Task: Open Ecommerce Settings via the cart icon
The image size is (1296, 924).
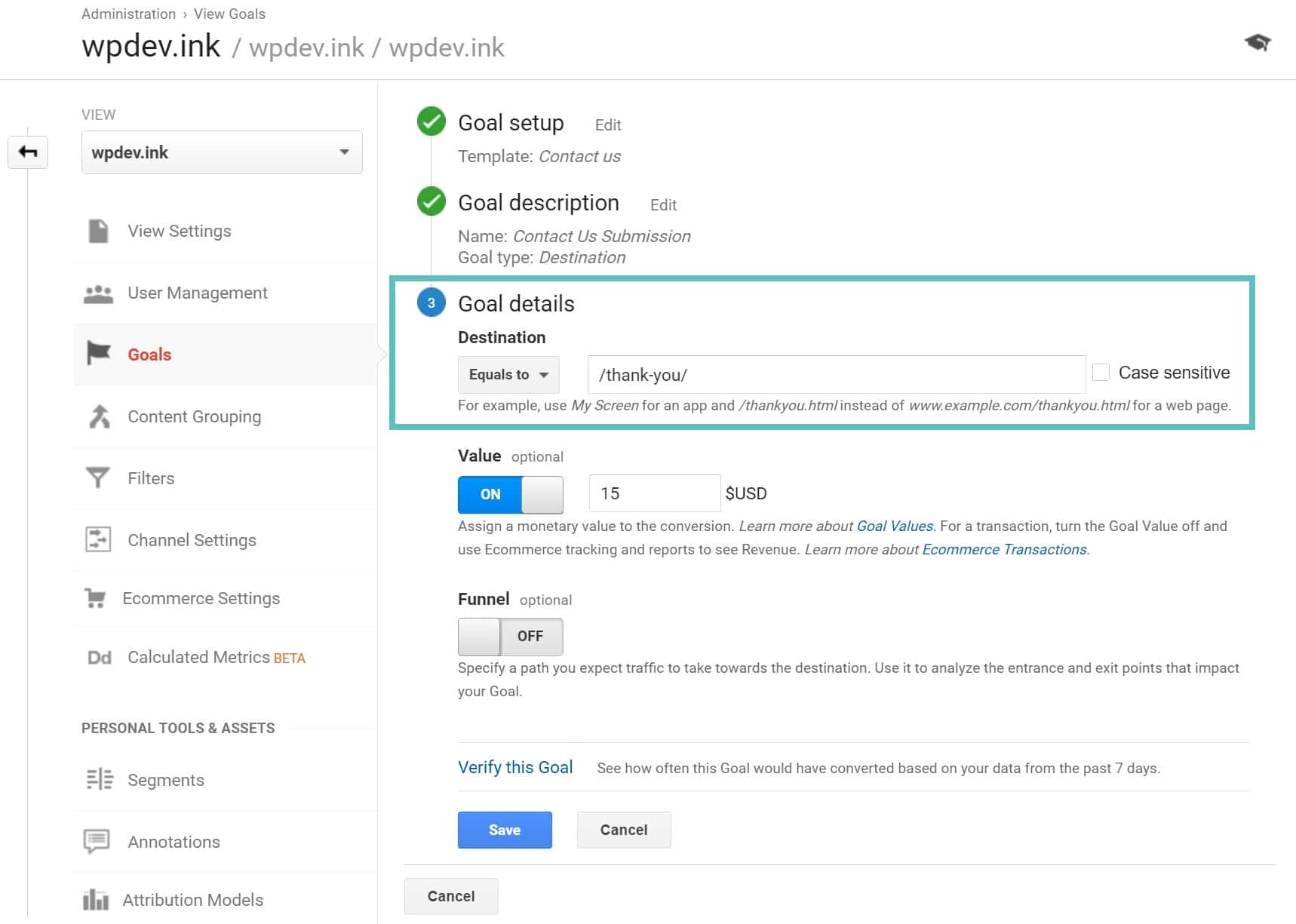Action: tap(97, 597)
